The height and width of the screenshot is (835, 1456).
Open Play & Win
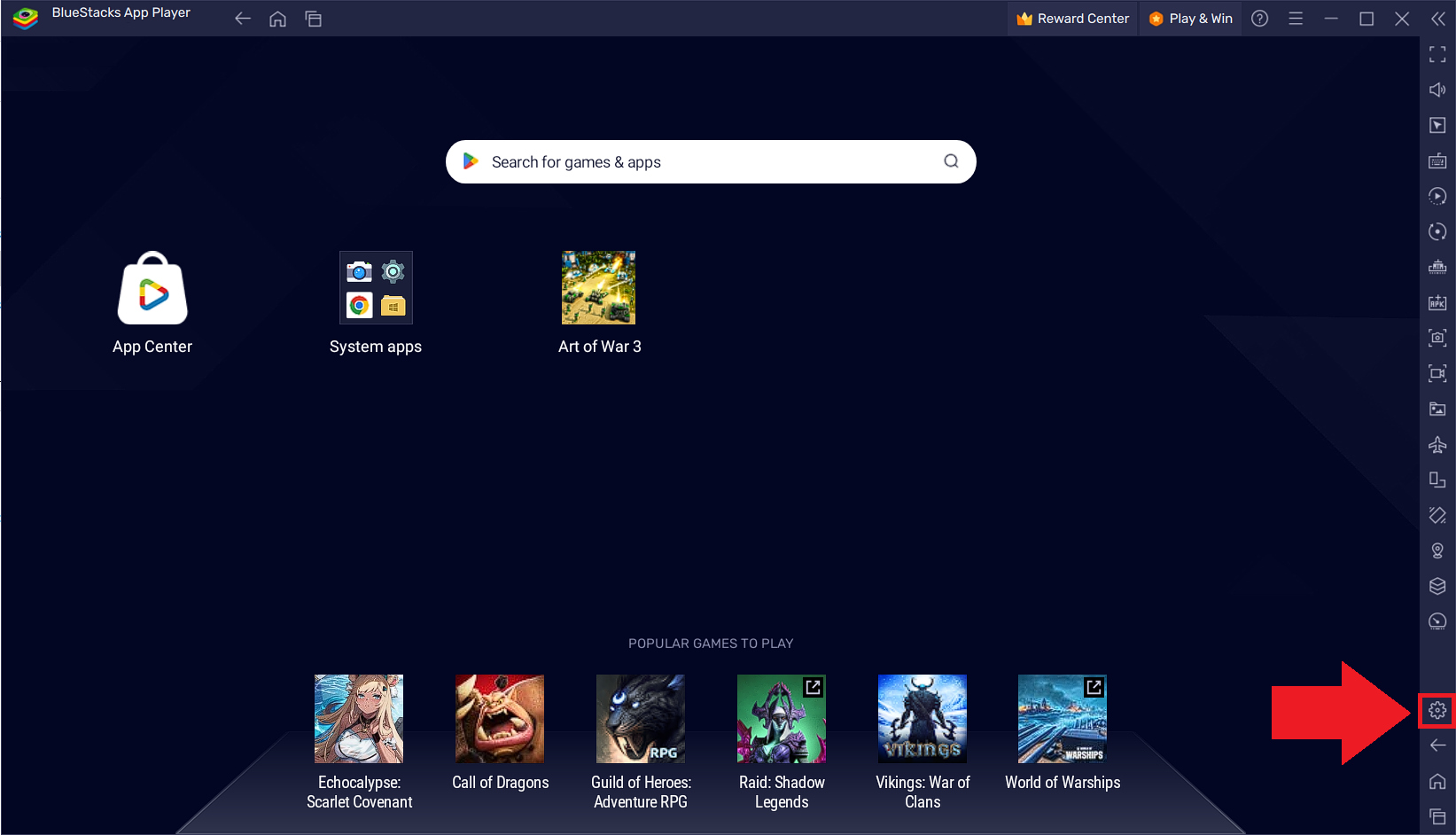1190,19
